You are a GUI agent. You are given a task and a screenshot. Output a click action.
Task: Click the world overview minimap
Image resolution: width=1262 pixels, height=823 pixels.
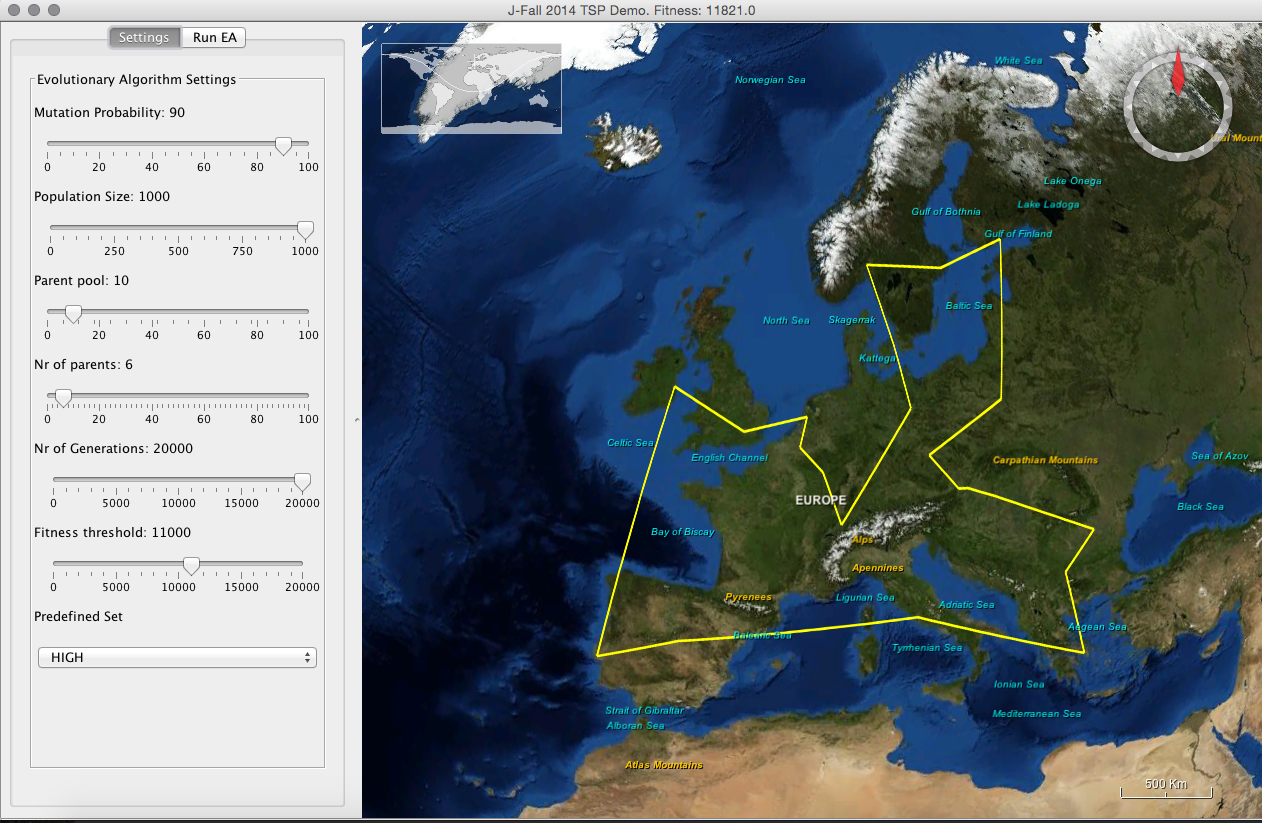pyautogui.click(x=471, y=88)
